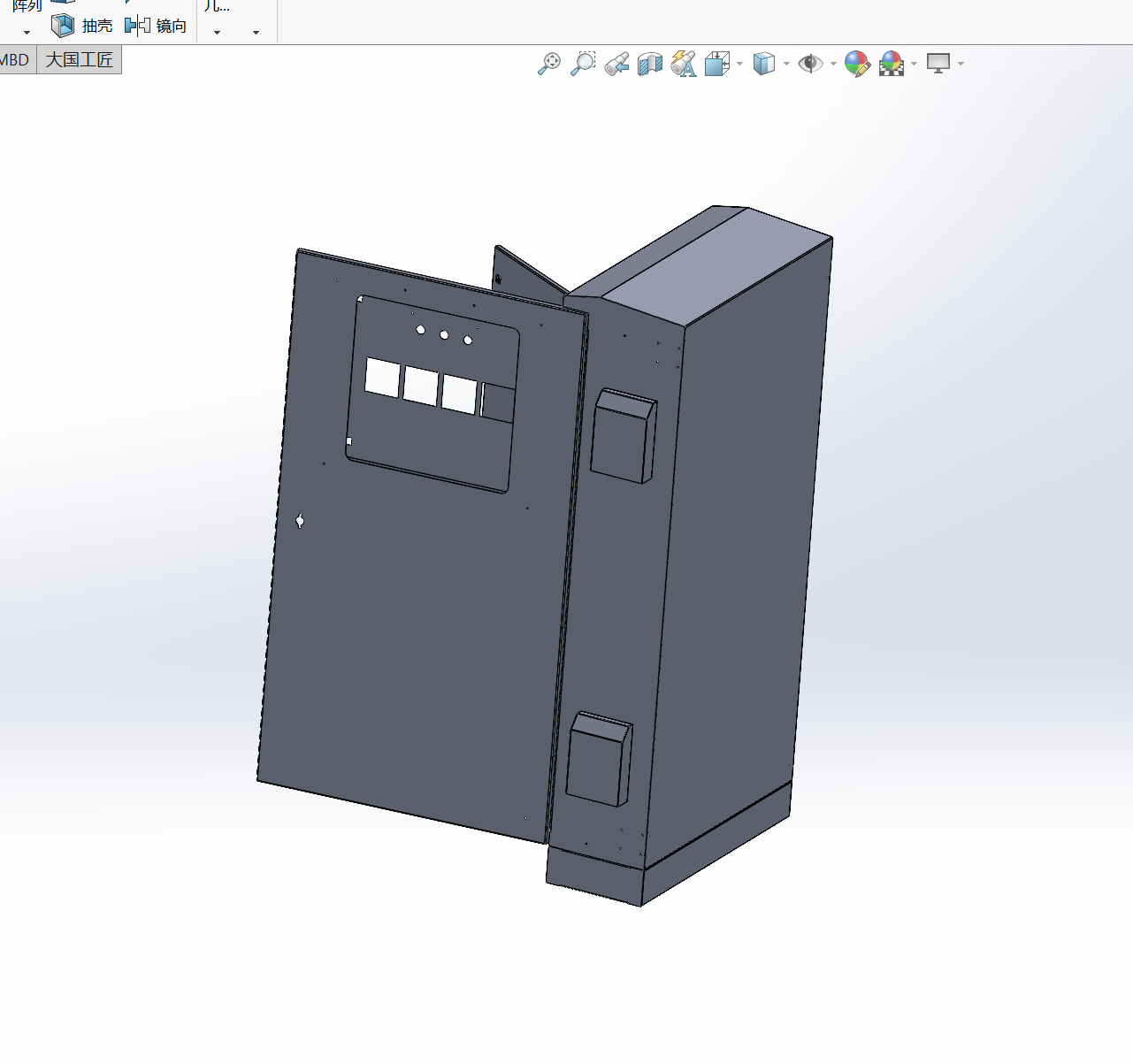Click the Apply Scene icon
The width and height of the screenshot is (1133, 1064).
892,64
